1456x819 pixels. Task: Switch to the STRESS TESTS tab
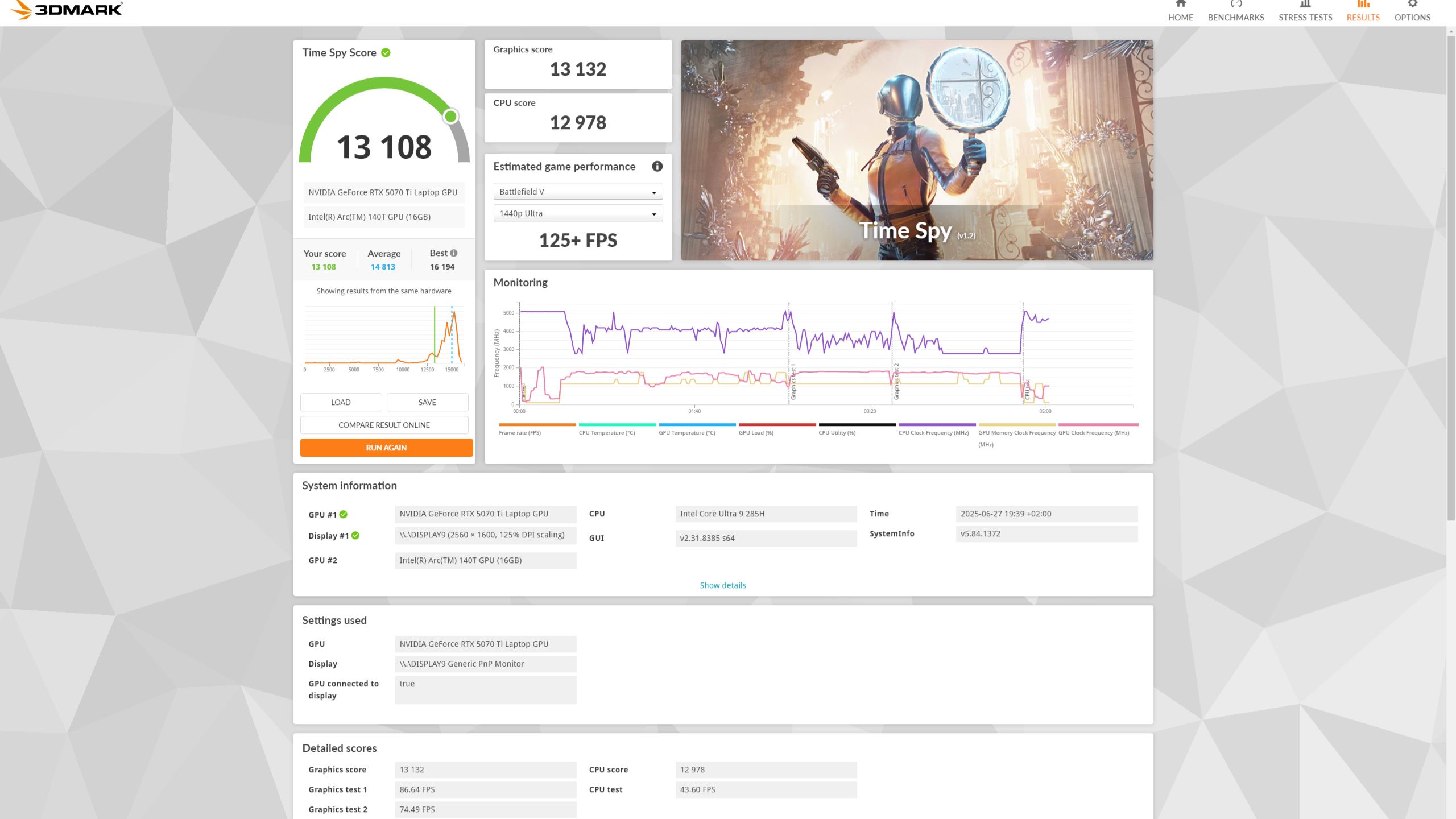point(1305,18)
